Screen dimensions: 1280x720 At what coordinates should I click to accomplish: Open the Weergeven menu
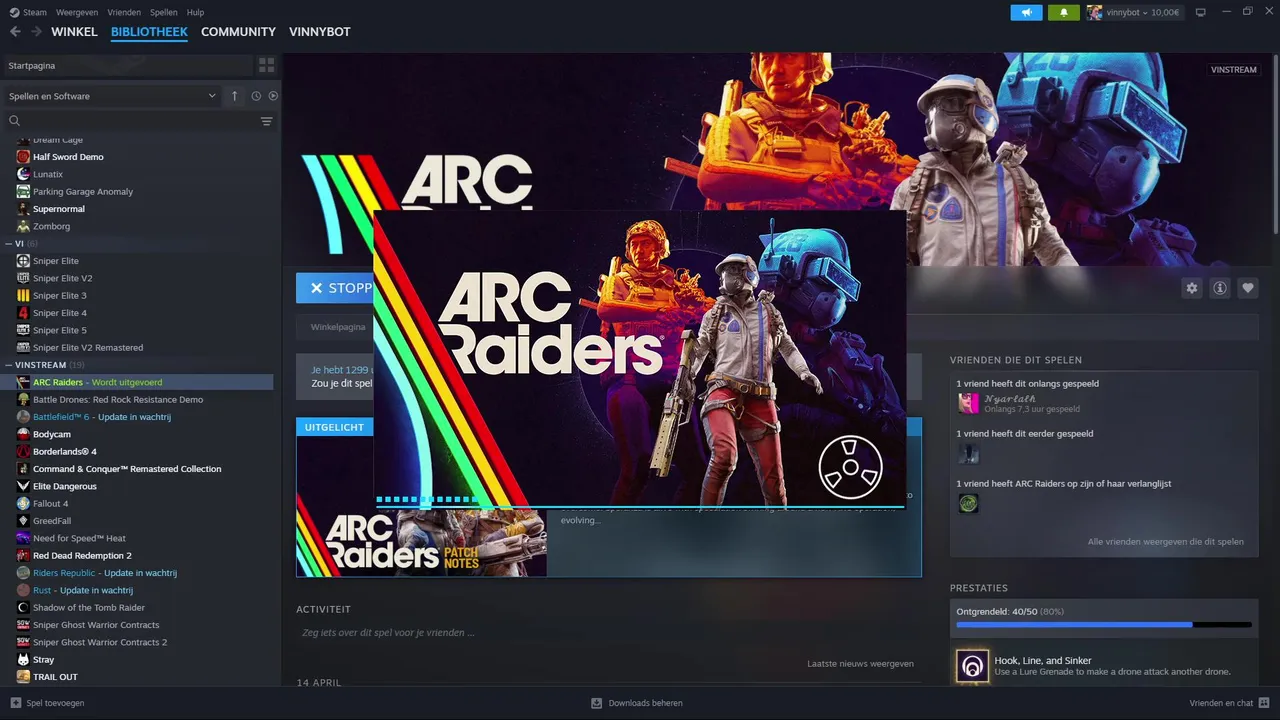77,12
